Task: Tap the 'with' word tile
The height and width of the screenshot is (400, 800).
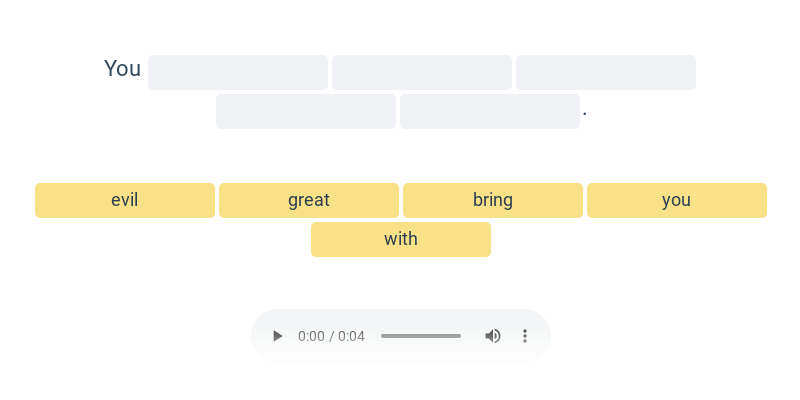Action: click(x=401, y=239)
